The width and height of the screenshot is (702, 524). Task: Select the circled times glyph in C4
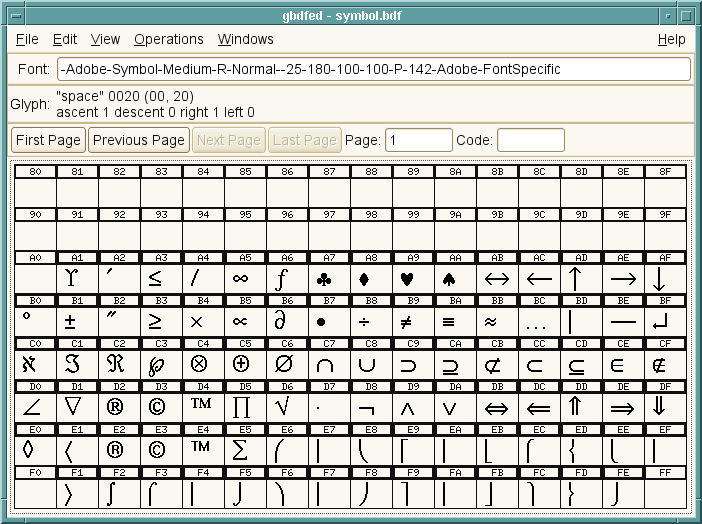pyautogui.click(x=197, y=364)
